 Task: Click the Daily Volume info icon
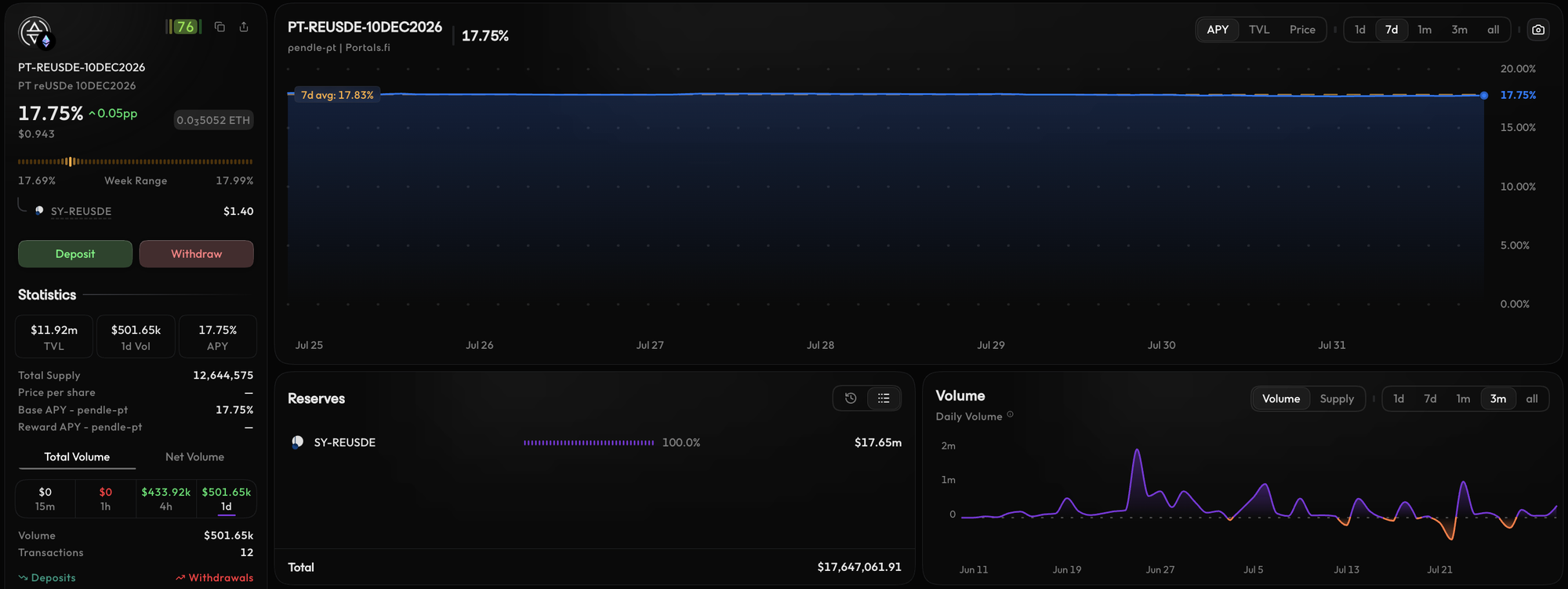click(x=1010, y=415)
